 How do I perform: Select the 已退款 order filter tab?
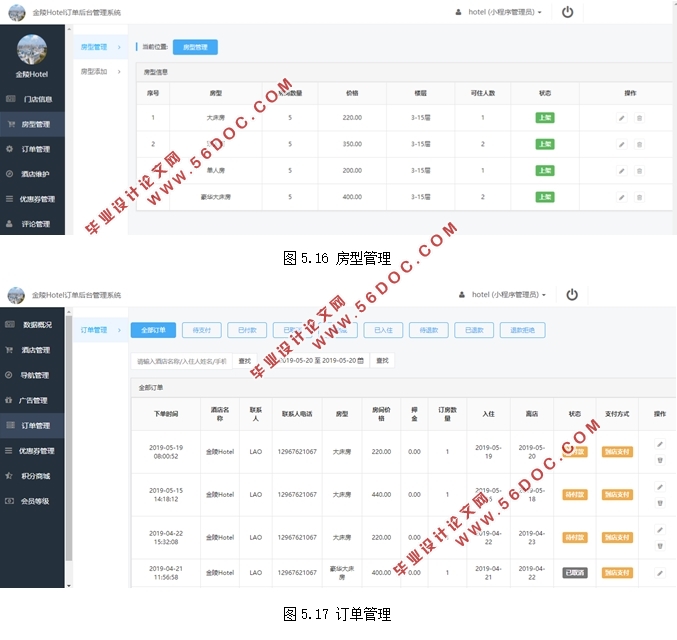coord(474,330)
